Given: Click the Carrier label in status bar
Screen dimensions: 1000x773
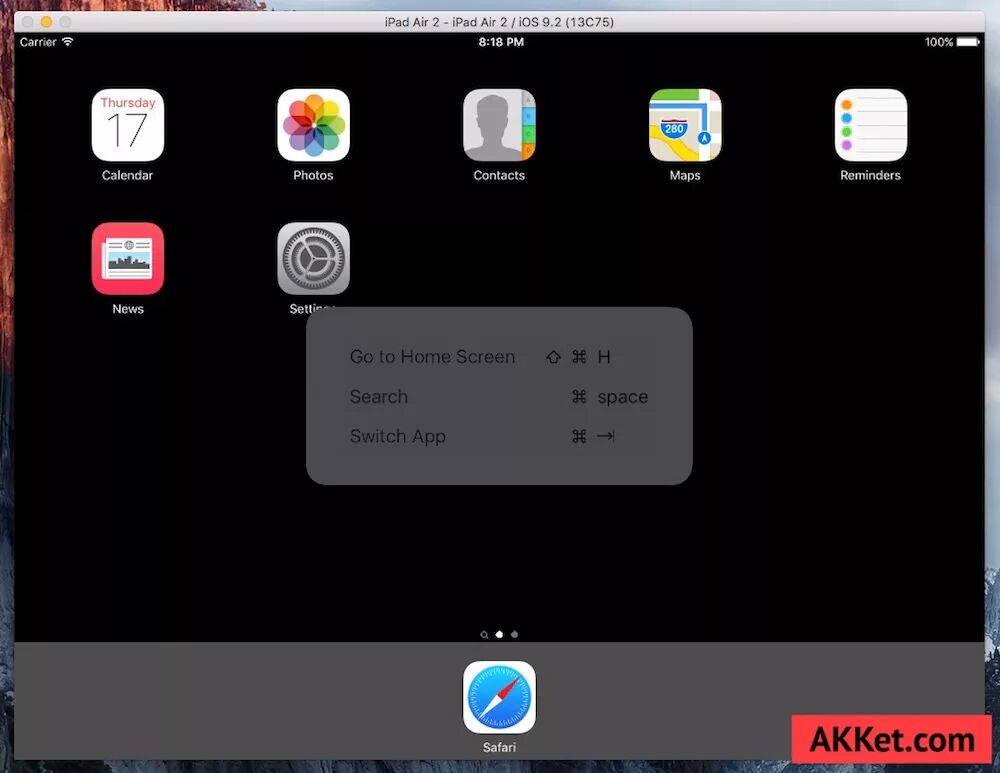Looking at the screenshot, I should (x=38, y=42).
